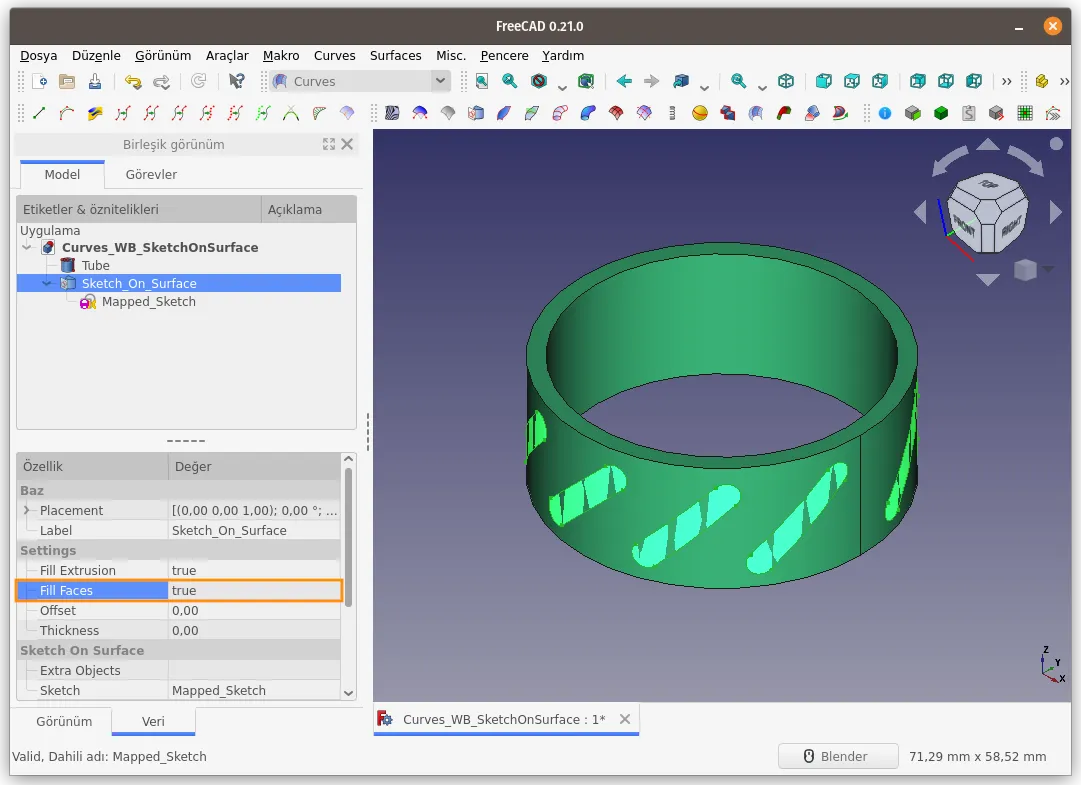Select the Tube tree item
The height and width of the screenshot is (785, 1081).
click(95, 265)
